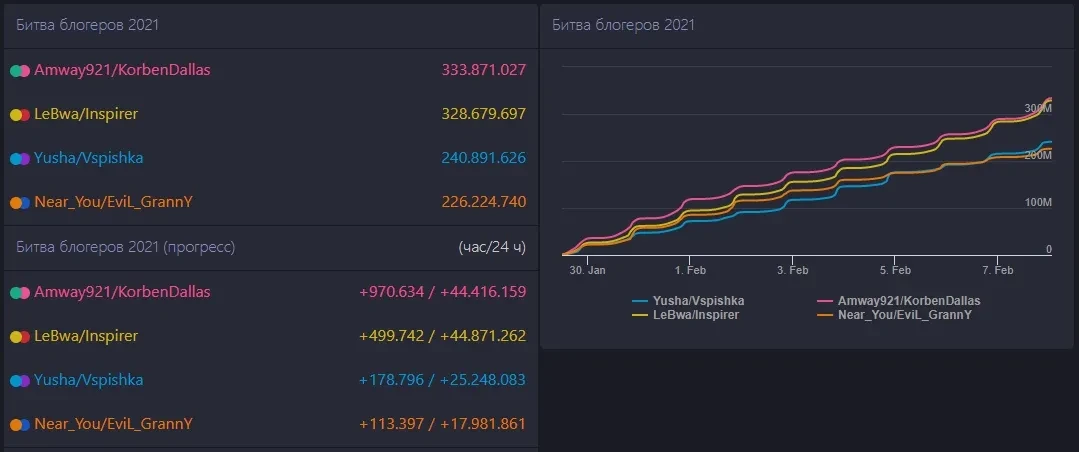Click the Yusha/Vspishka team icon in the totals list

click(x=19, y=159)
